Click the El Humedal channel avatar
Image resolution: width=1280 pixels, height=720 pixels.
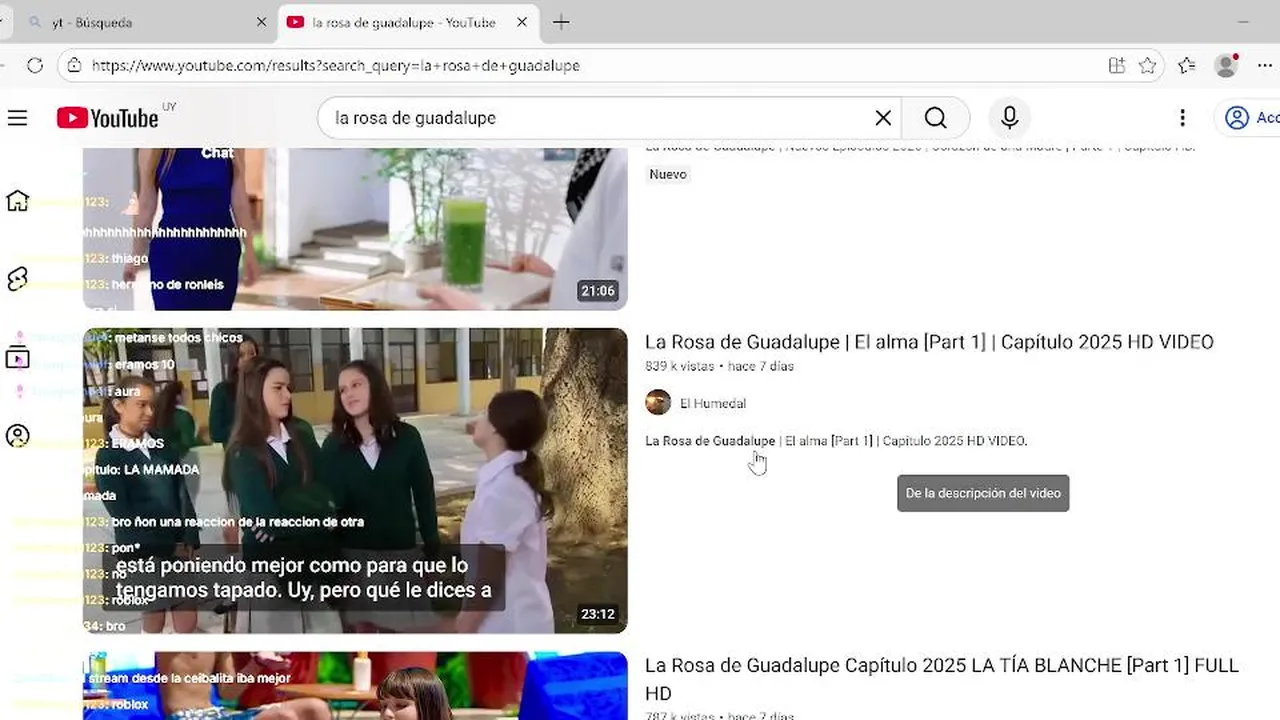click(658, 402)
